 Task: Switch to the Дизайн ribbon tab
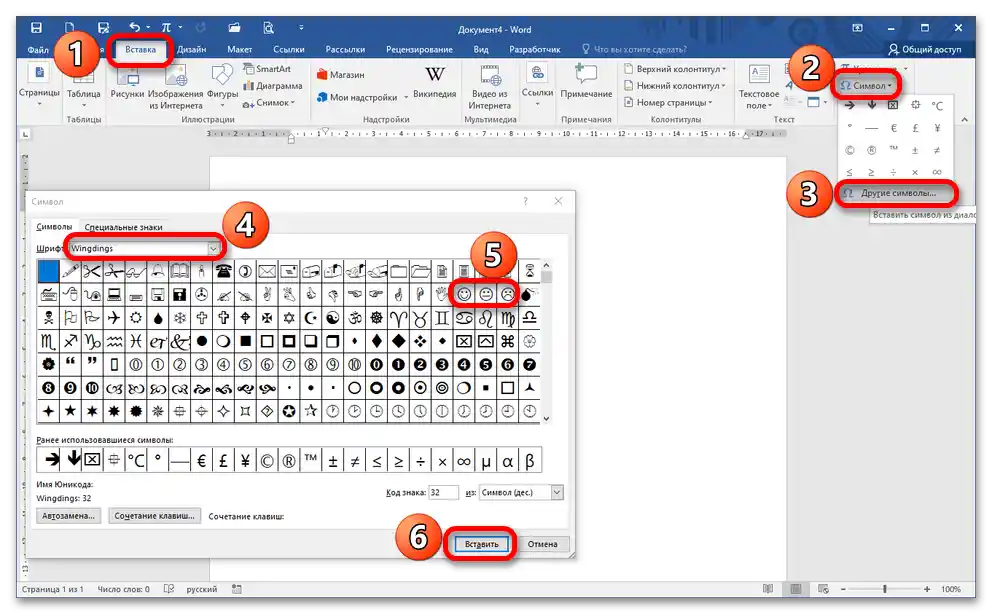point(192,49)
